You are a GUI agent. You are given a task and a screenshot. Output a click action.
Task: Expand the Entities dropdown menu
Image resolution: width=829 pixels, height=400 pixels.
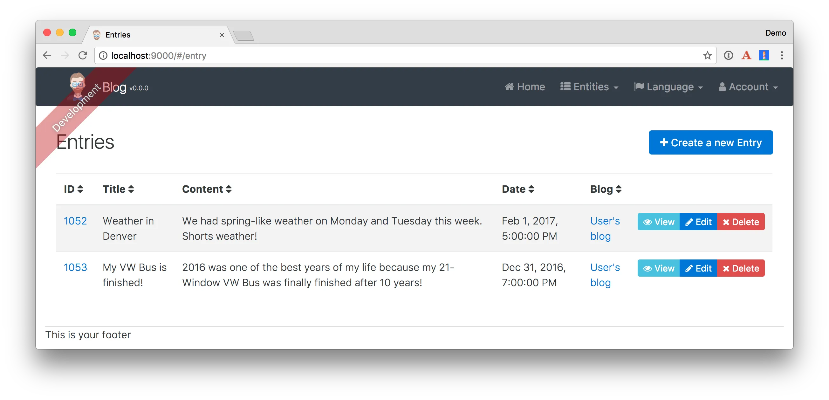(x=589, y=87)
